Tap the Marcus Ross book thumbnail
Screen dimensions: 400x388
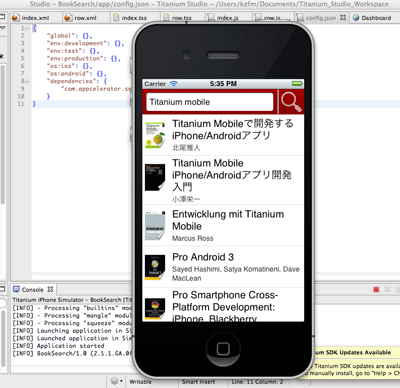coord(155,226)
